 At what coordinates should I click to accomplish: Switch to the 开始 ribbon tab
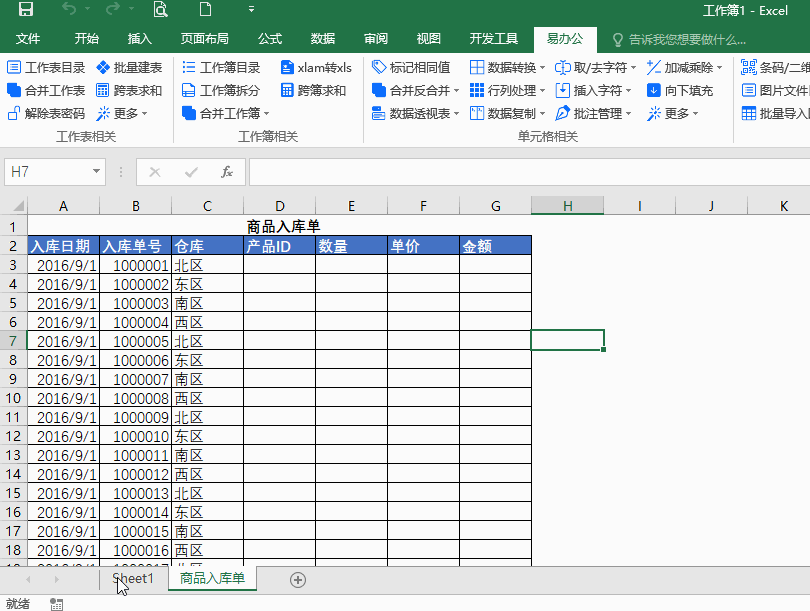coord(86,39)
